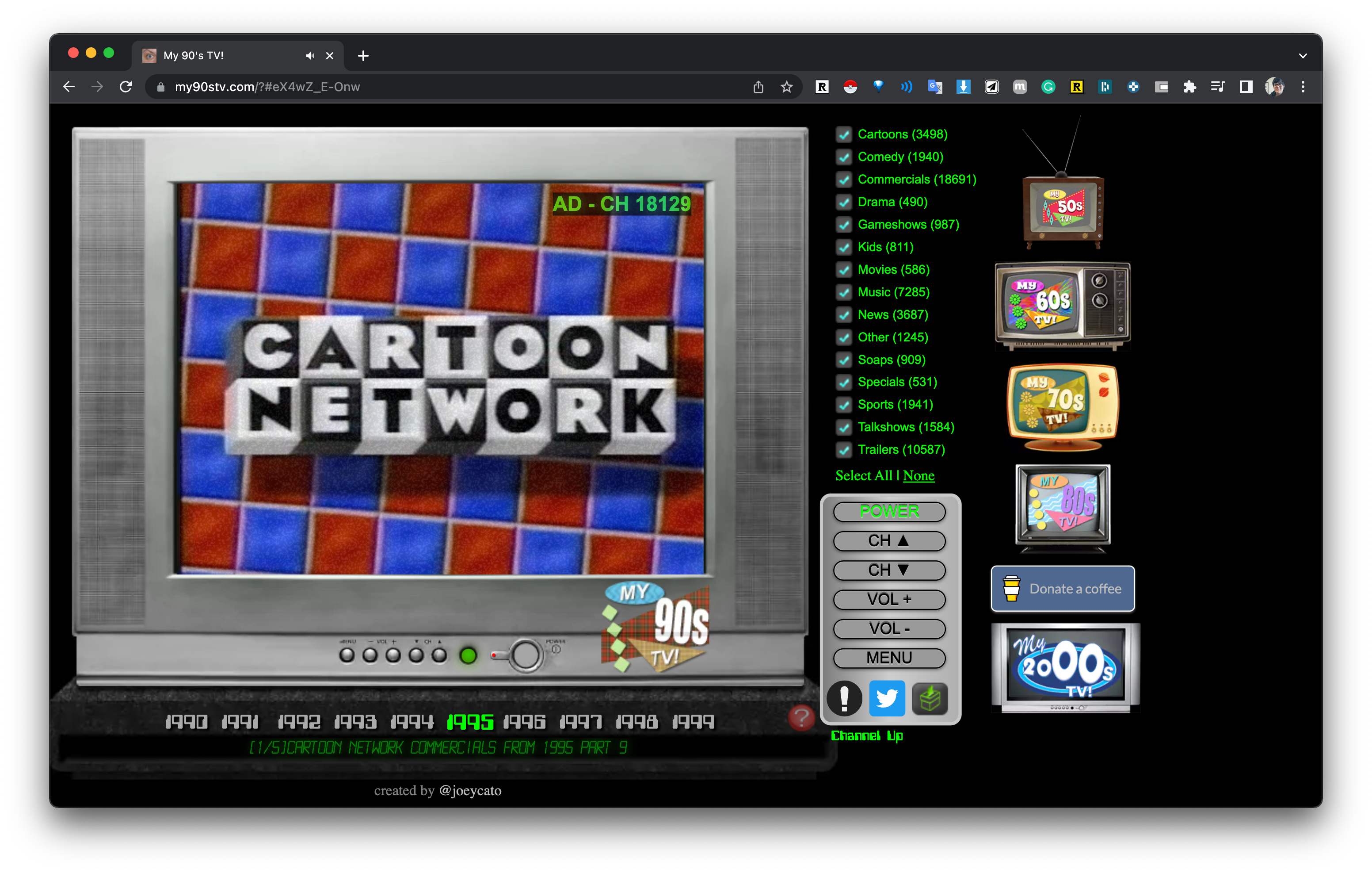Disable the Kids category

coord(843,247)
